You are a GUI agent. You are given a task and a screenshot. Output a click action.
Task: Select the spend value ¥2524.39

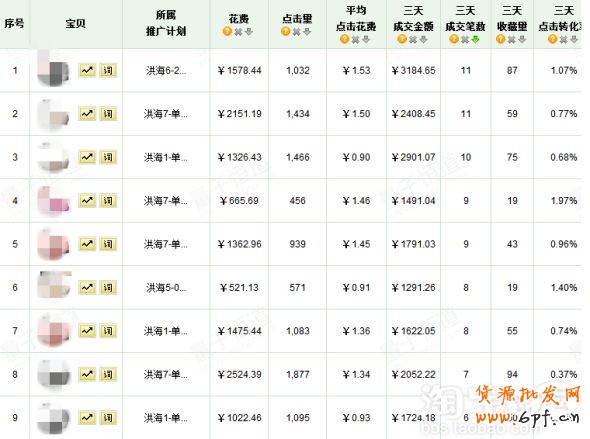pos(239,375)
